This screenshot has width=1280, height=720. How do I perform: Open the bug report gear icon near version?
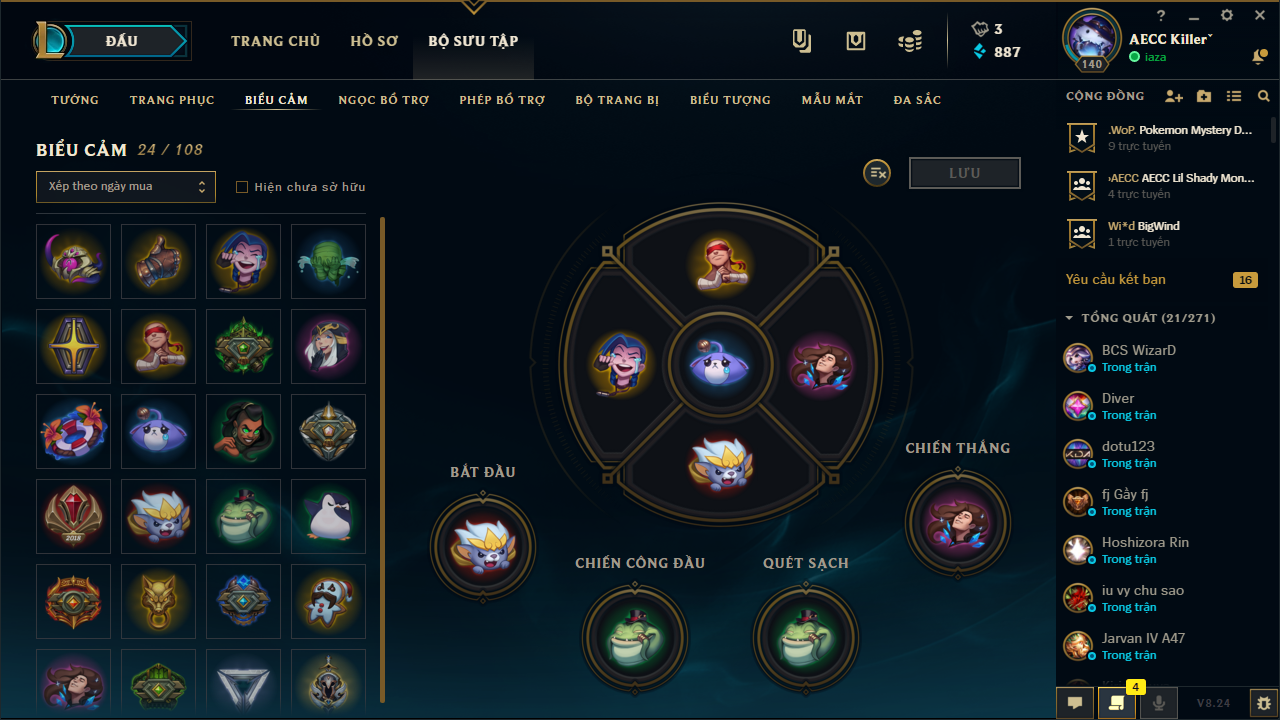pyautogui.click(x=1264, y=703)
